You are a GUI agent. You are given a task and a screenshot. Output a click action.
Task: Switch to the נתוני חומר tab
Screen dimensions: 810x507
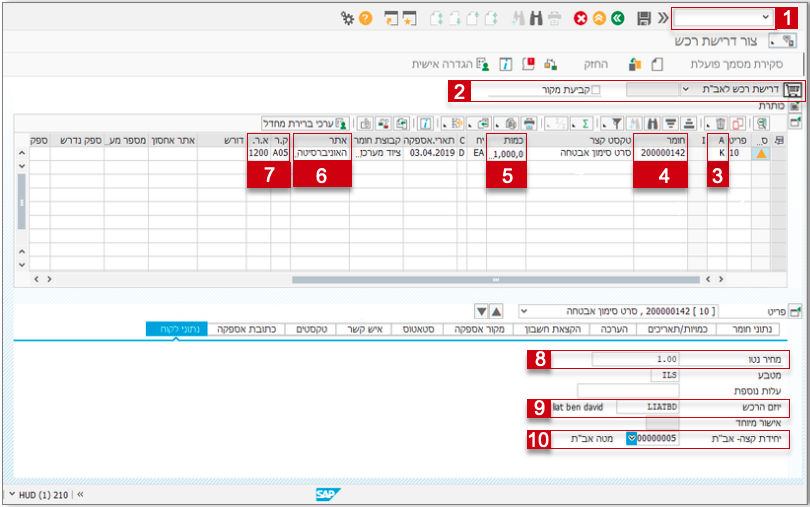click(752, 329)
